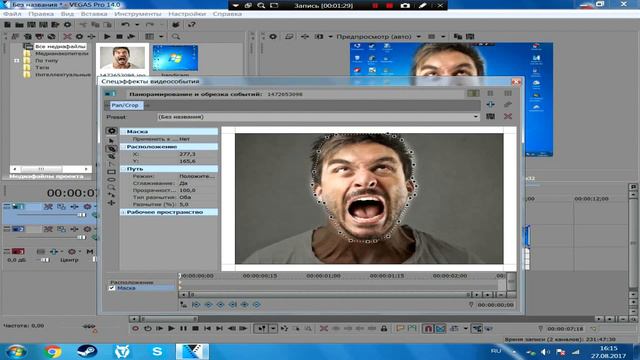Expand the Рабочее пространство property group
640x360 pixels.
pyautogui.click(x=123, y=212)
